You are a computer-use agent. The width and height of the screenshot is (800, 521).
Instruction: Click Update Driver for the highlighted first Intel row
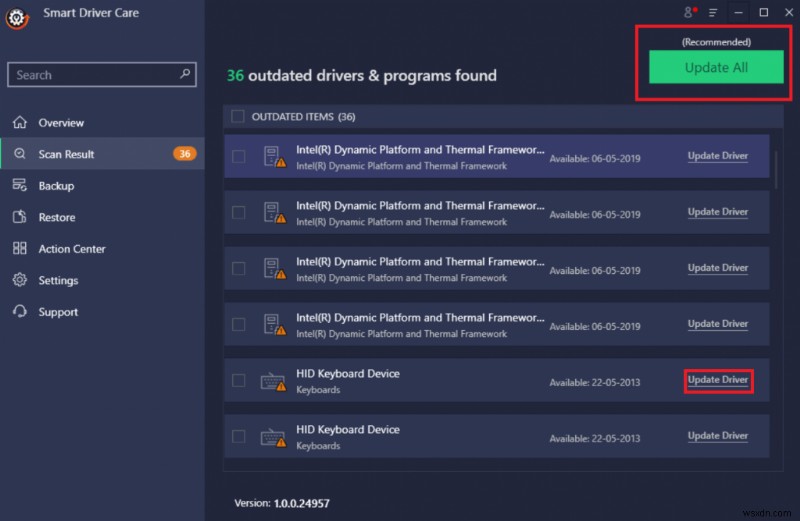pos(717,156)
